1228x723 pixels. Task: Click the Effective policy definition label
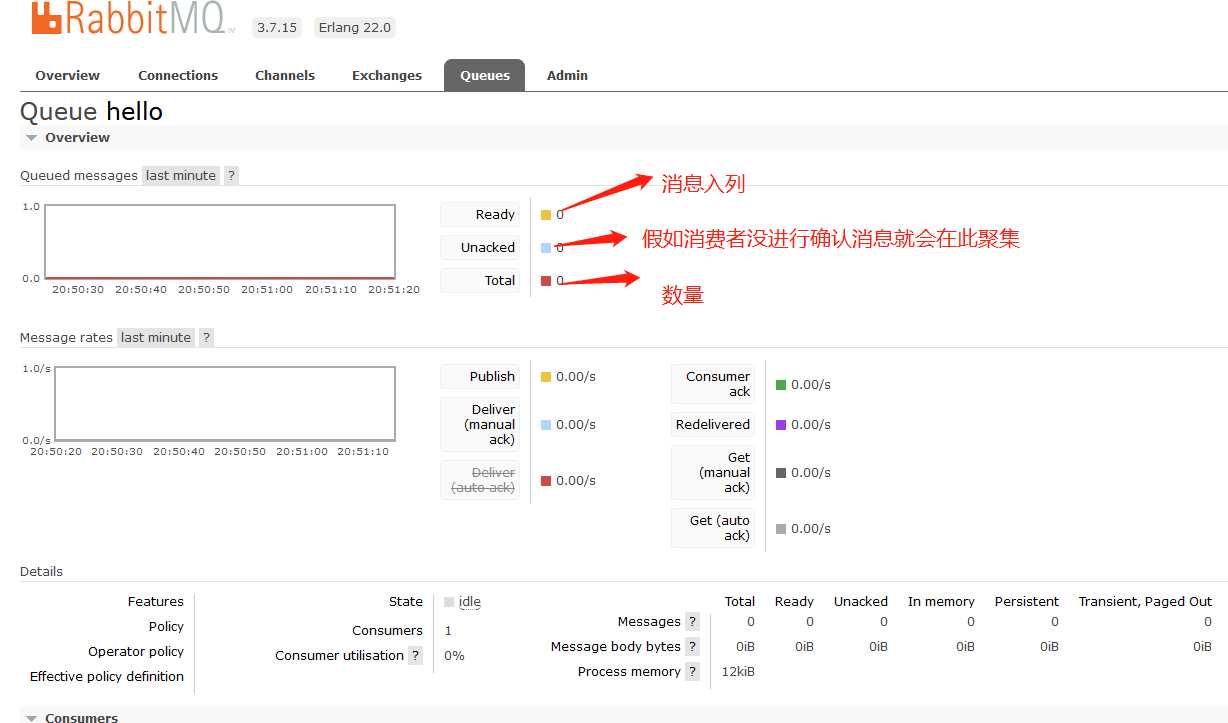107,676
